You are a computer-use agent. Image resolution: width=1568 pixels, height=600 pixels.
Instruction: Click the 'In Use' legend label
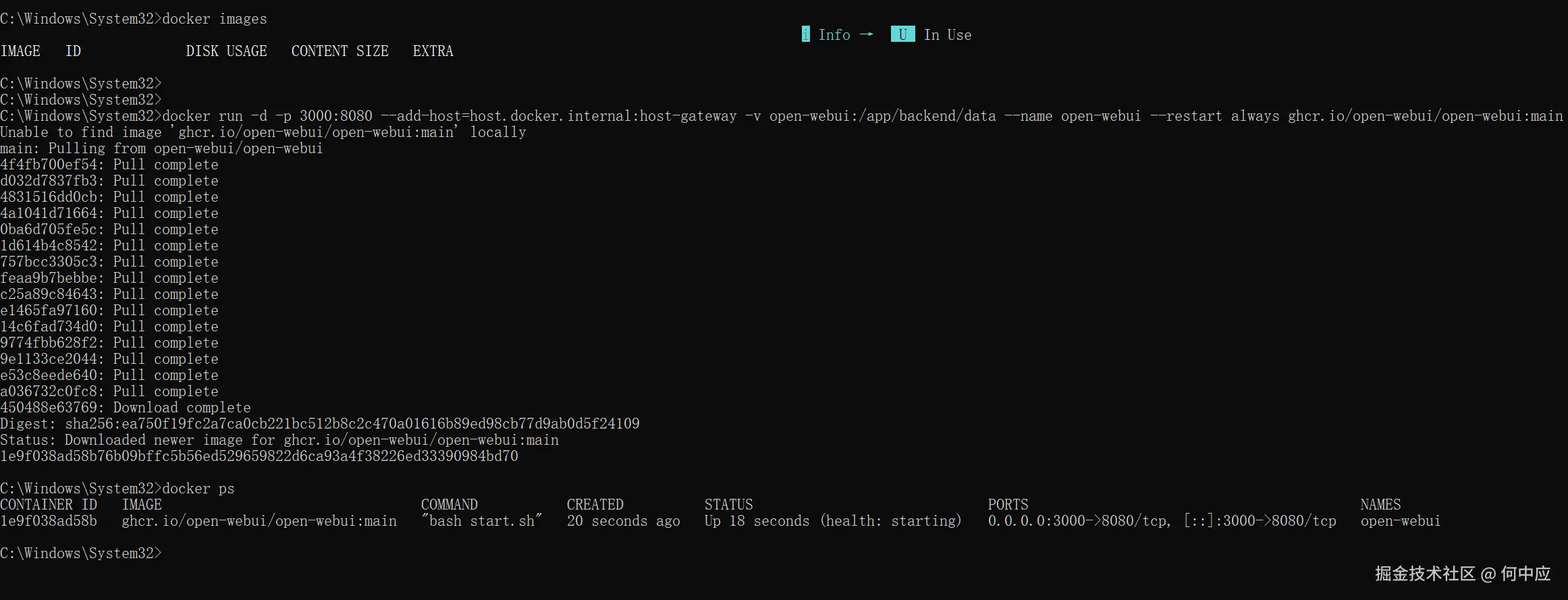(x=948, y=35)
